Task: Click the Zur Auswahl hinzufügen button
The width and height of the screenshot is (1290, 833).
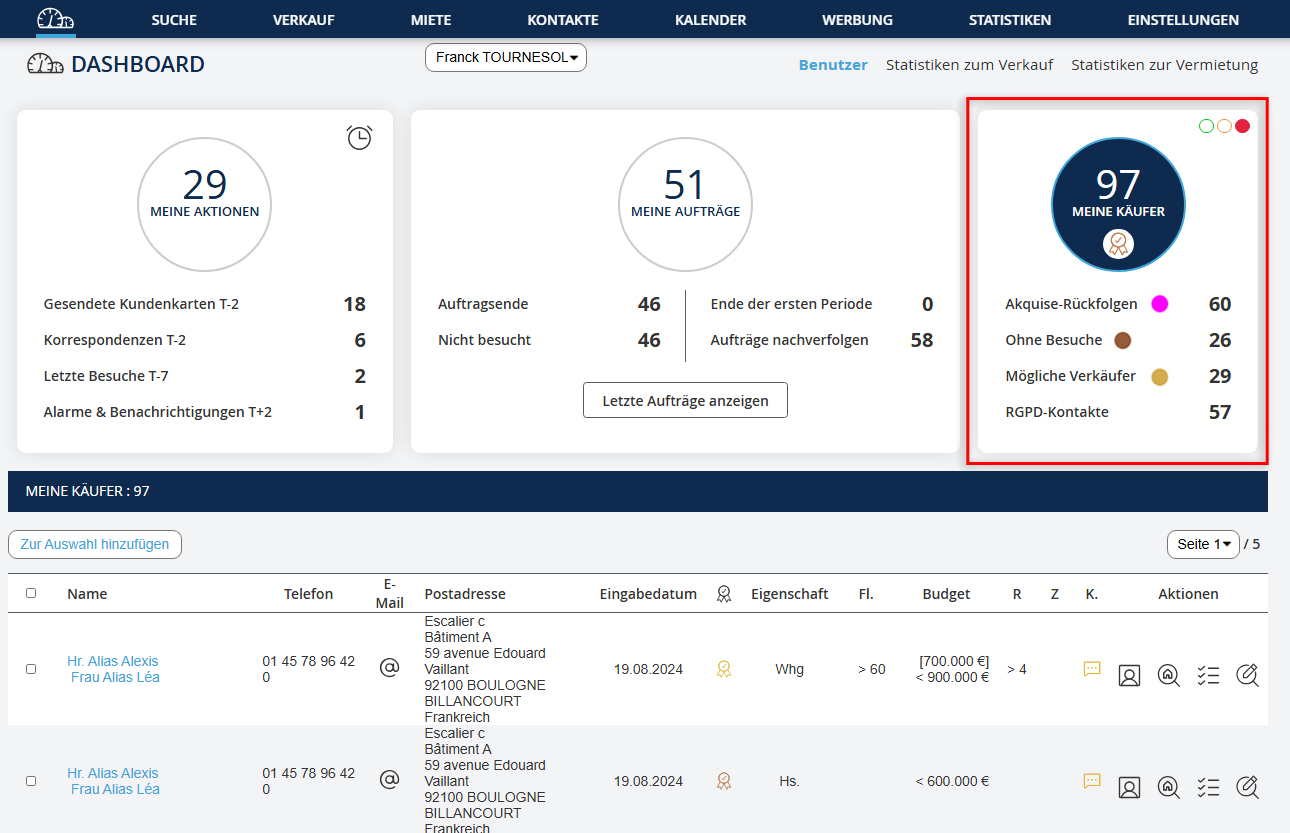Action: click(x=95, y=544)
